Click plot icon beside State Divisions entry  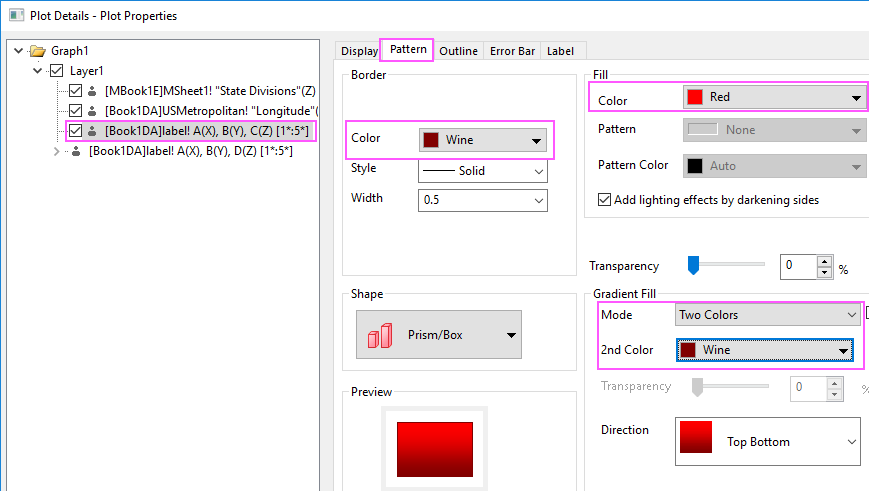point(92,91)
